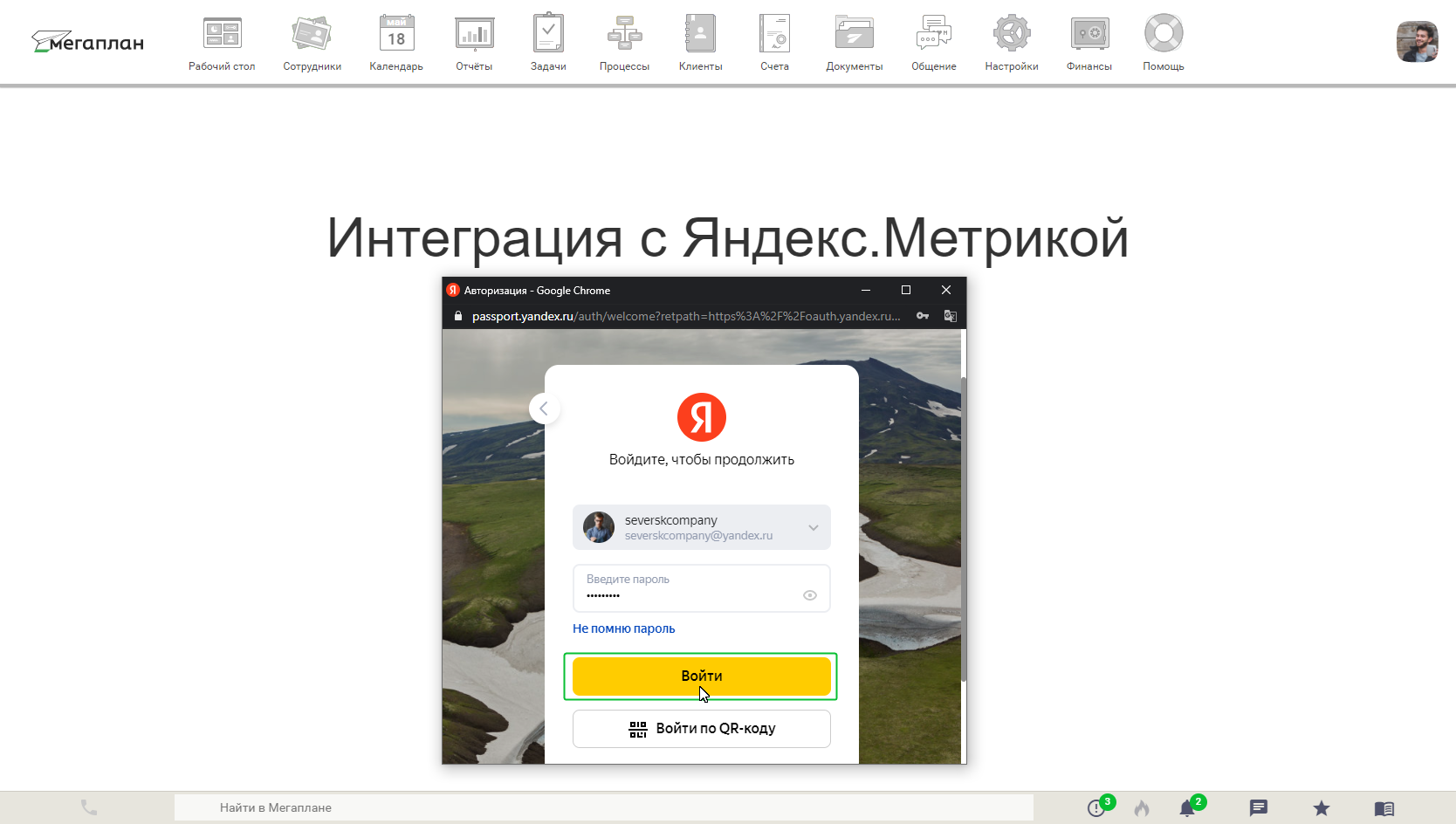Open the Календарь calendar icon
This screenshot has height=824, width=1456.
pyautogui.click(x=396, y=34)
